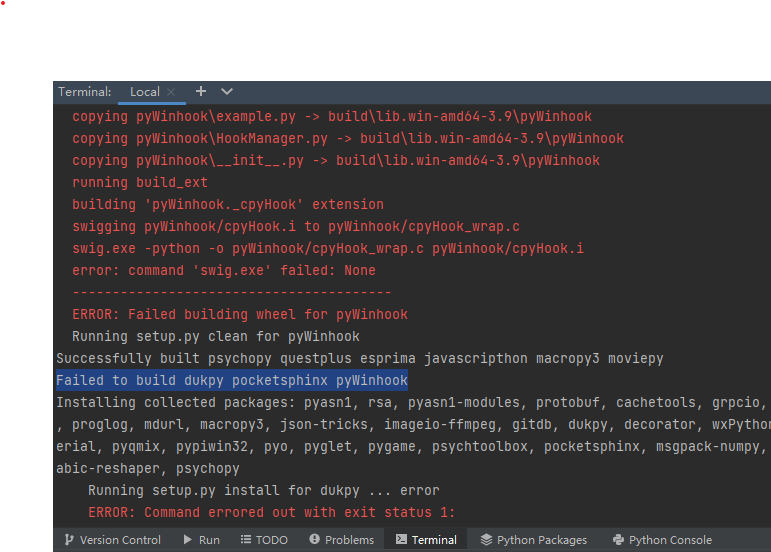Click the Run play icon
This screenshot has width=771, height=552.
click(x=187, y=540)
